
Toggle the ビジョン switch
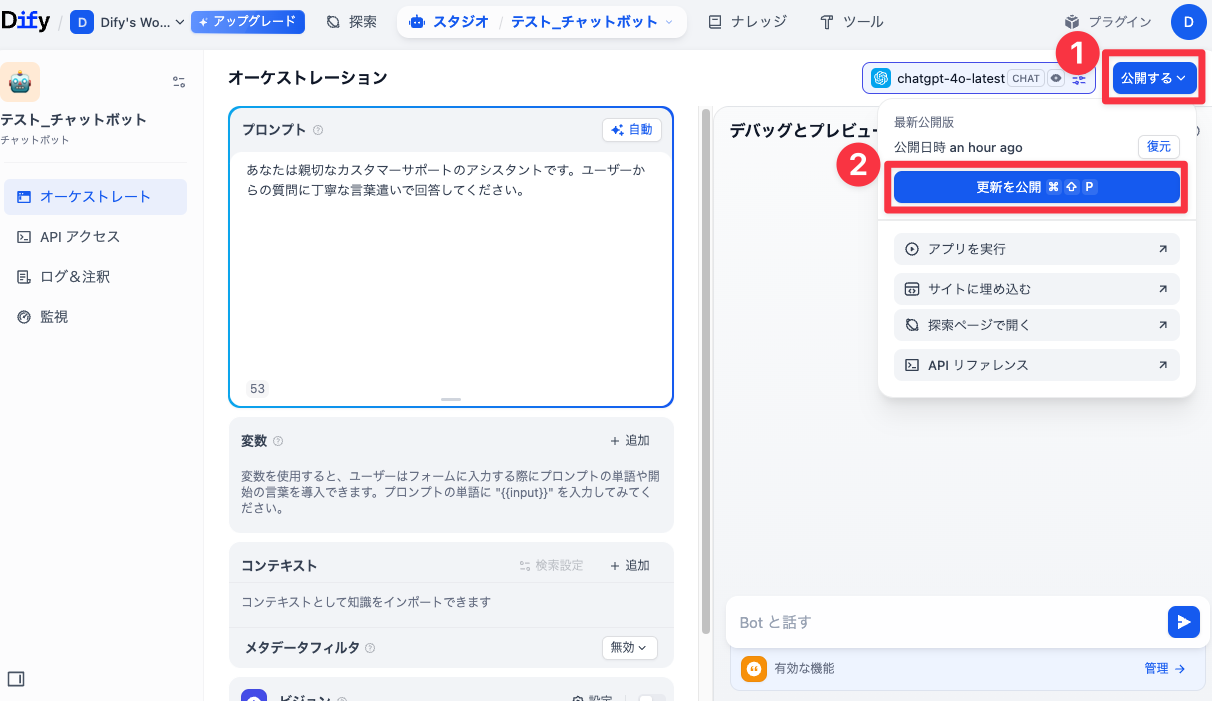coord(651,699)
